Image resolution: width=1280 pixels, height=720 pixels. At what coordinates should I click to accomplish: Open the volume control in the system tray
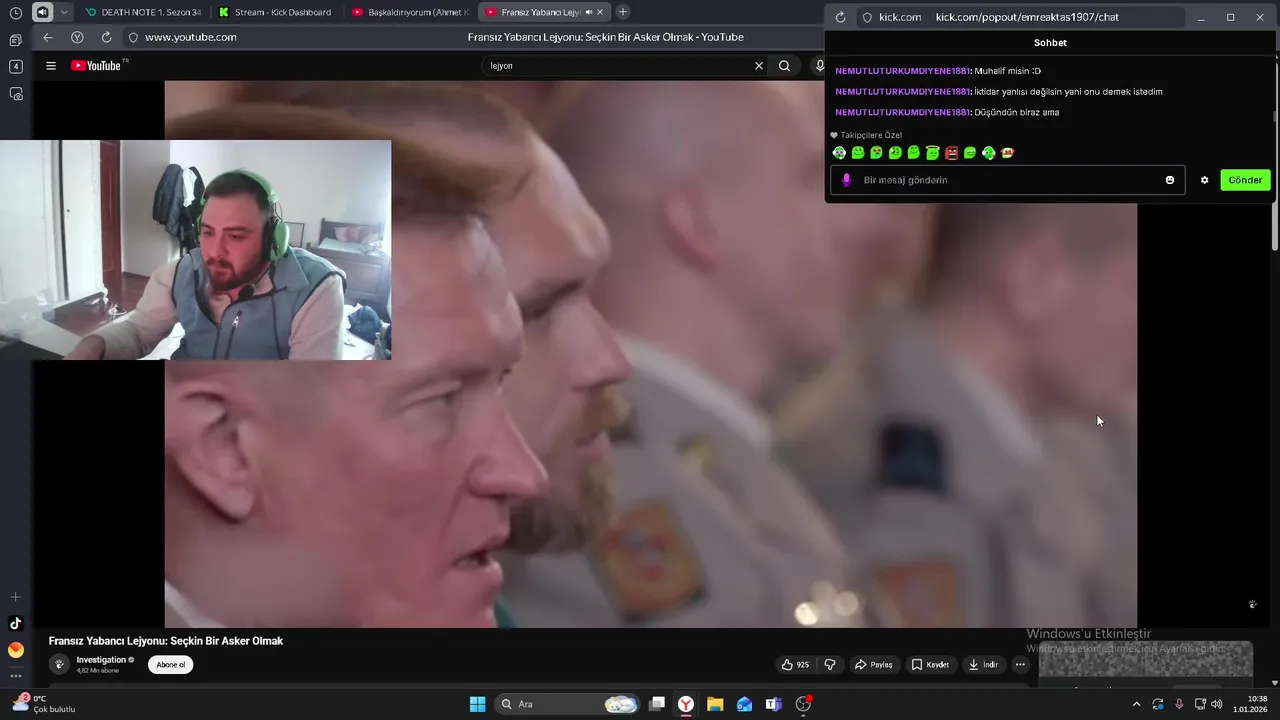click(x=1217, y=704)
